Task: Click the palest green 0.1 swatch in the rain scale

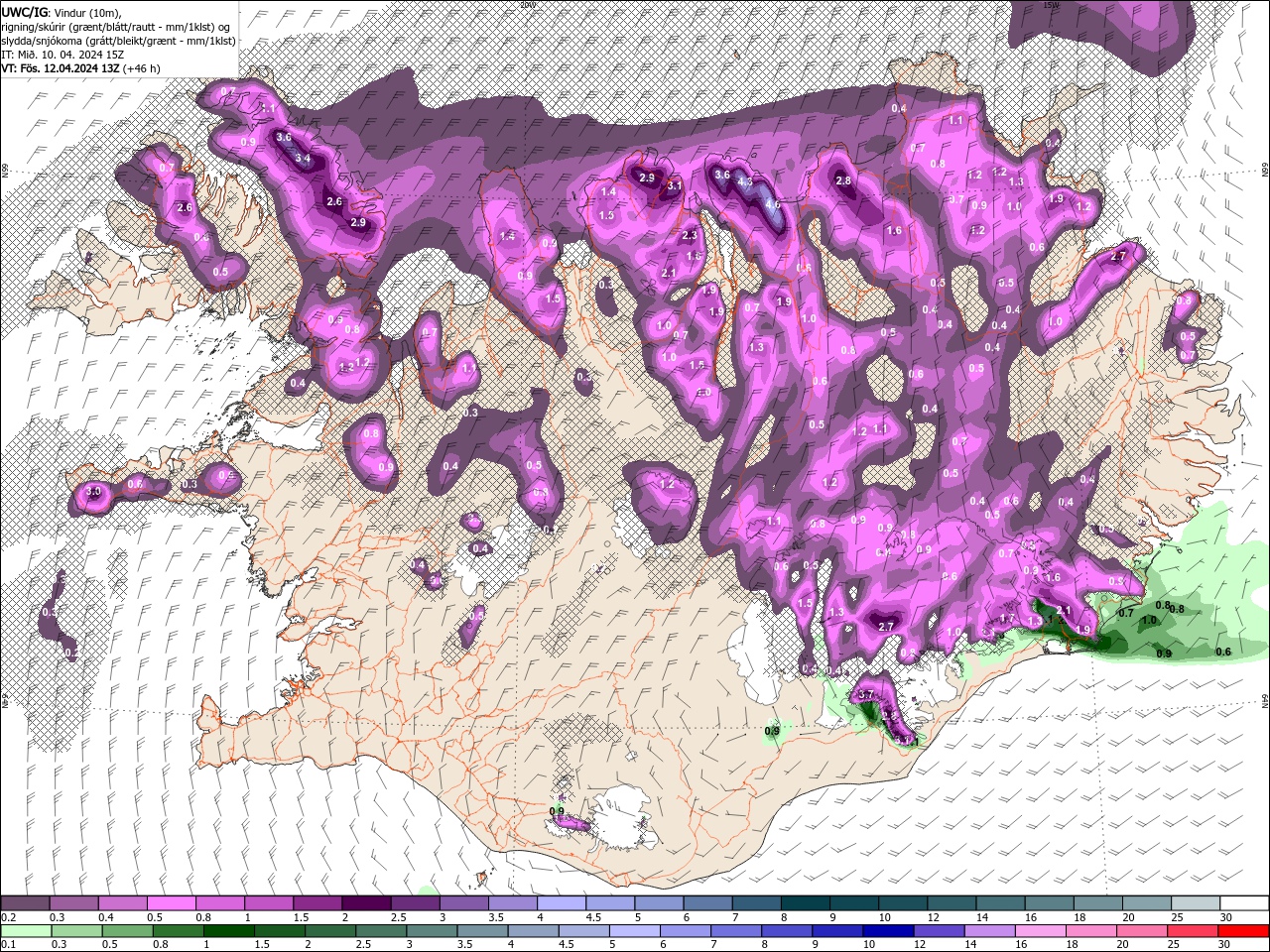Action: coord(26,931)
